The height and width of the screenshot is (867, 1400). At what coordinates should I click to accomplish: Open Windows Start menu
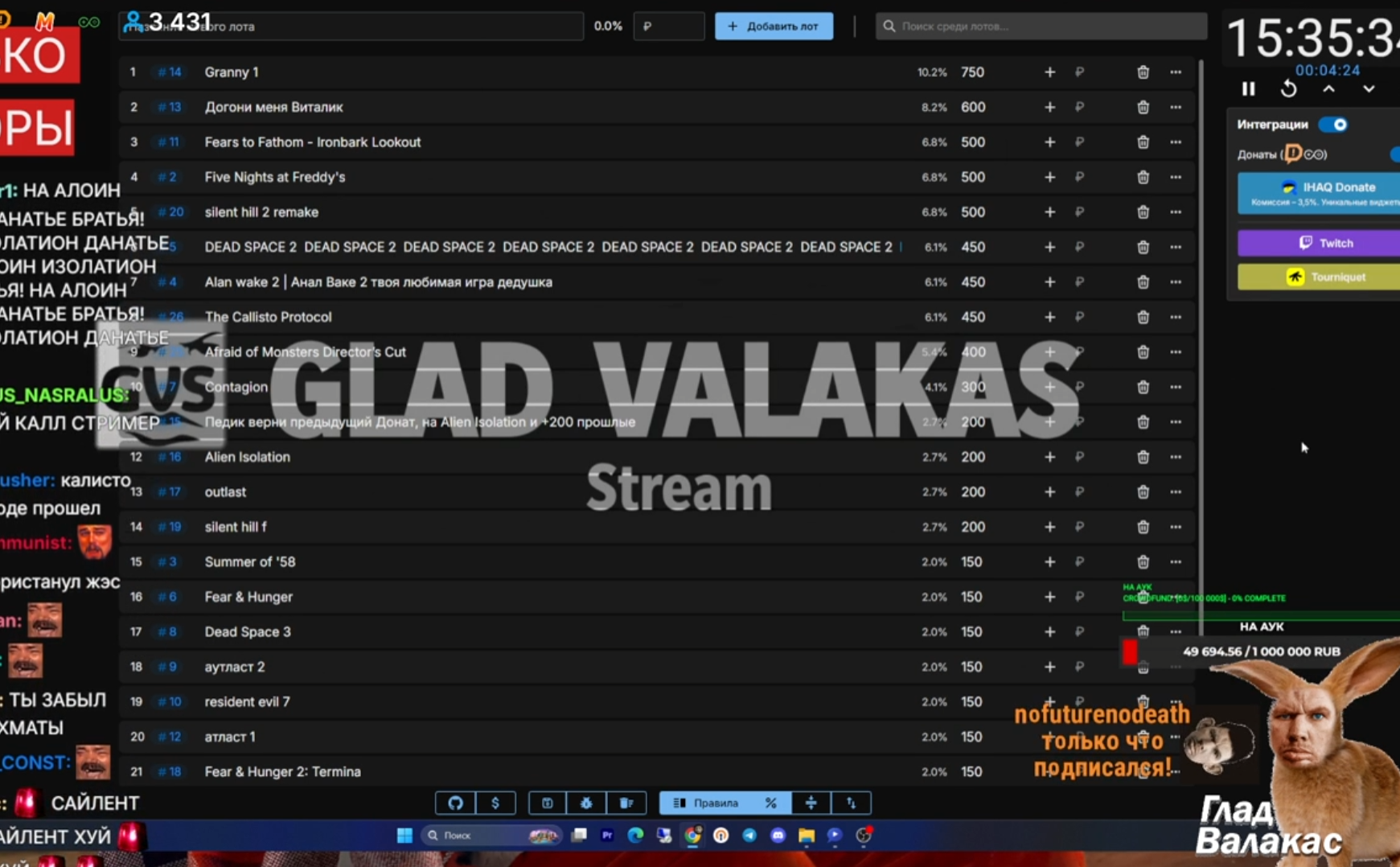(x=404, y=836)
